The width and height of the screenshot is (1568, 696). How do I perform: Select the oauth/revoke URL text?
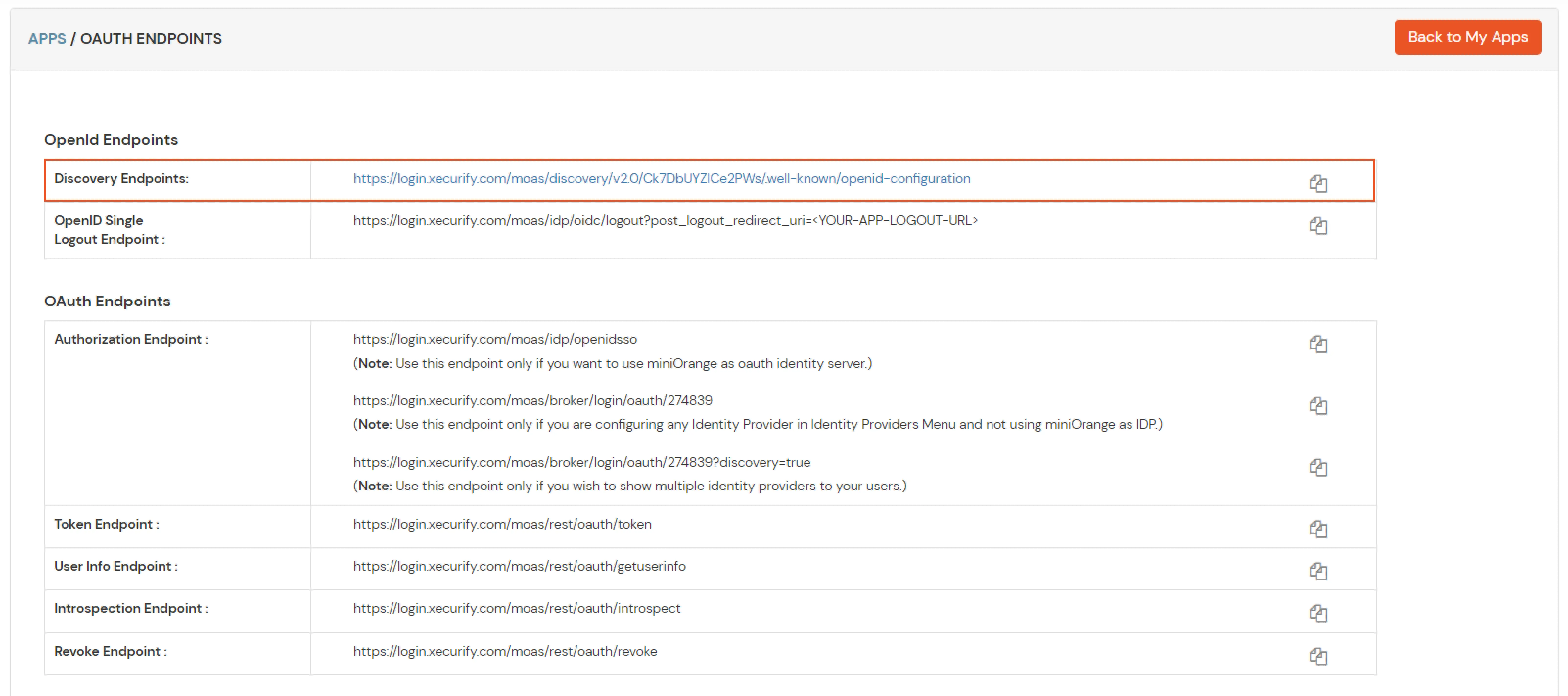click(505, 651)
